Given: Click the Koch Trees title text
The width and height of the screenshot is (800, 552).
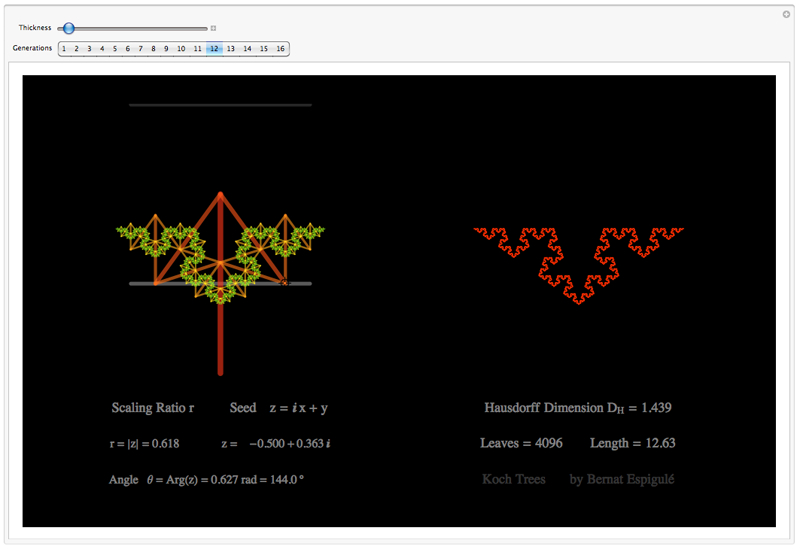Looking at the screenshot, I should (514, 479).
